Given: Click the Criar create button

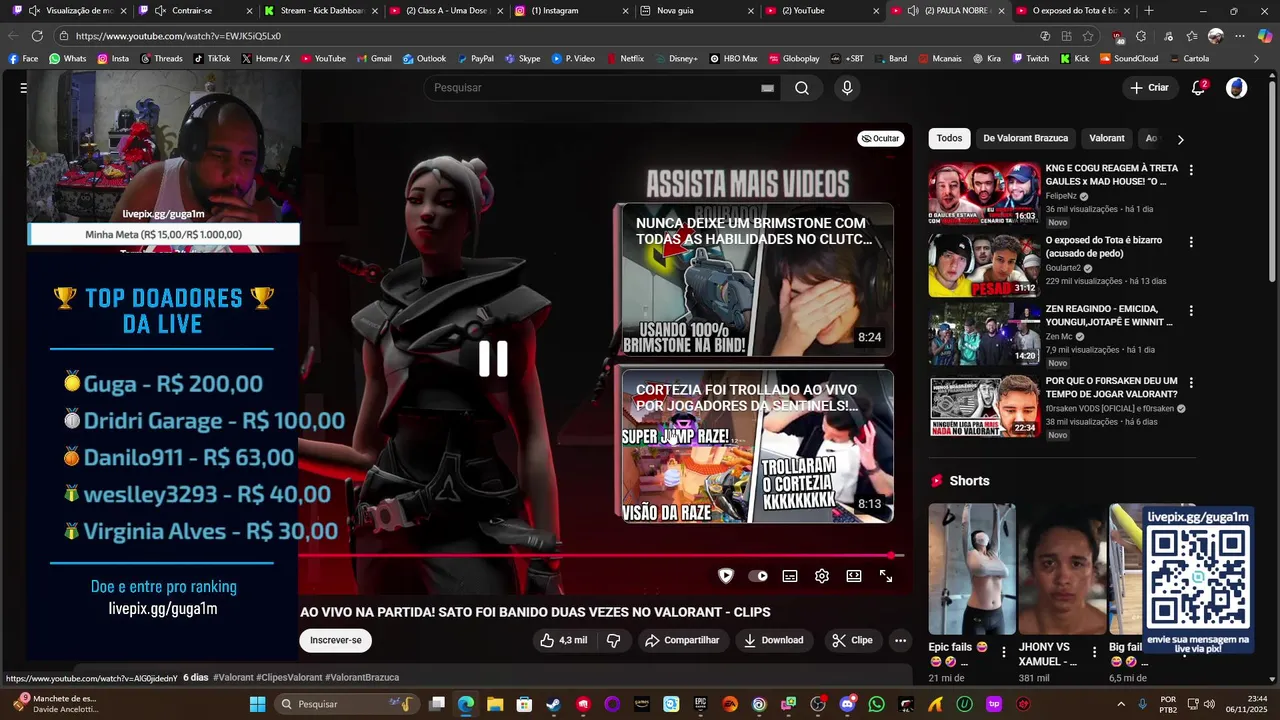Looking at the screenshot, I should (x=1149, y=88).
